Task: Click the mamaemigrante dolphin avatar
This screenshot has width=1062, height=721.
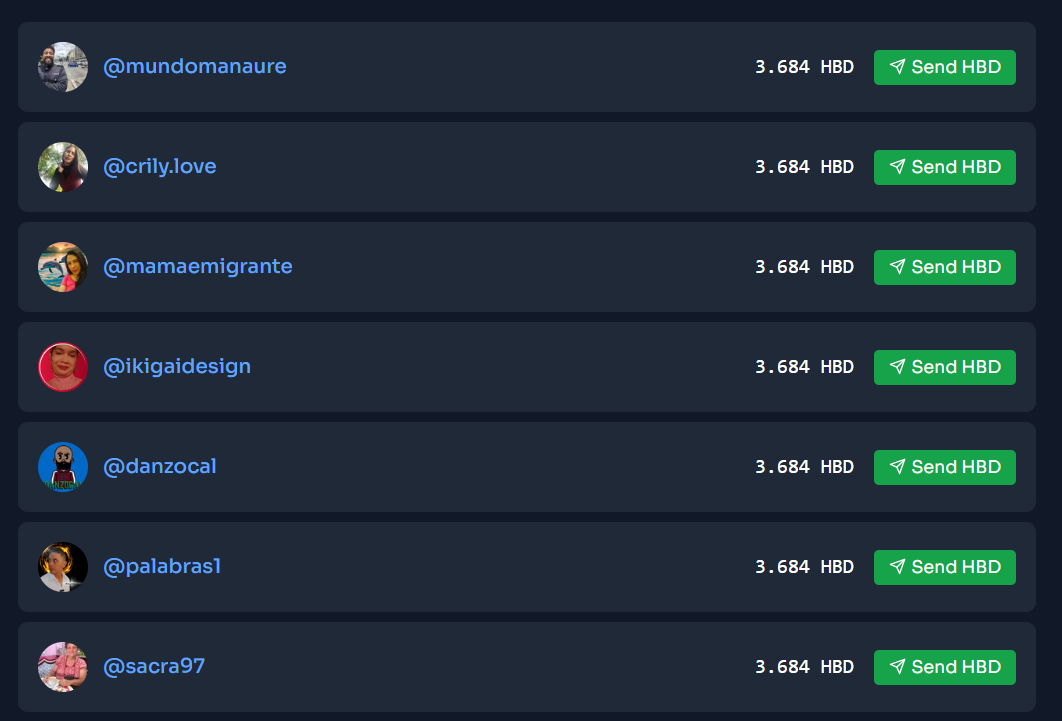Action: click(x=63, y=267)
